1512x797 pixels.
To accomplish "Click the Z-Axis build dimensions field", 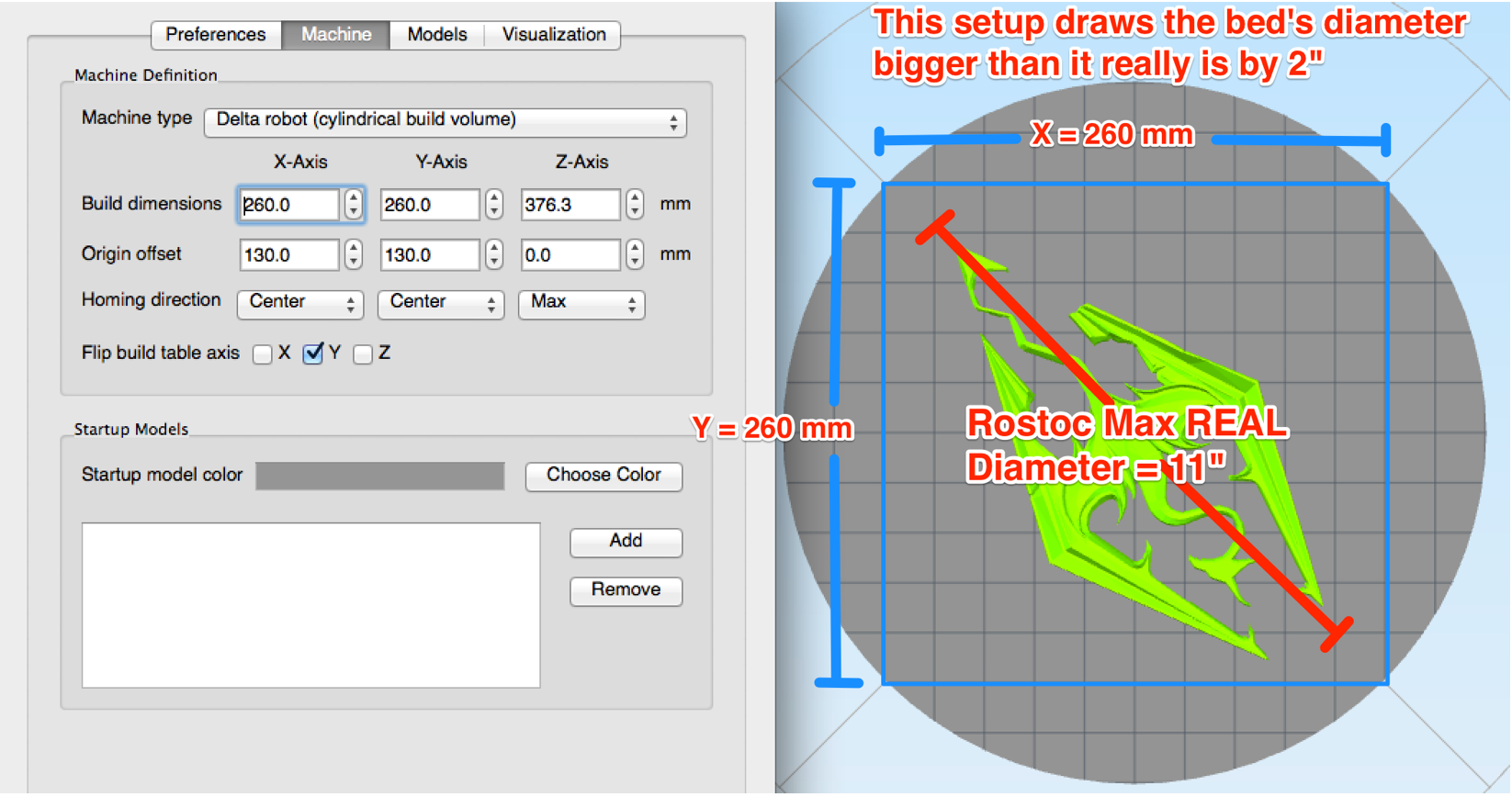I will point(570,205).
